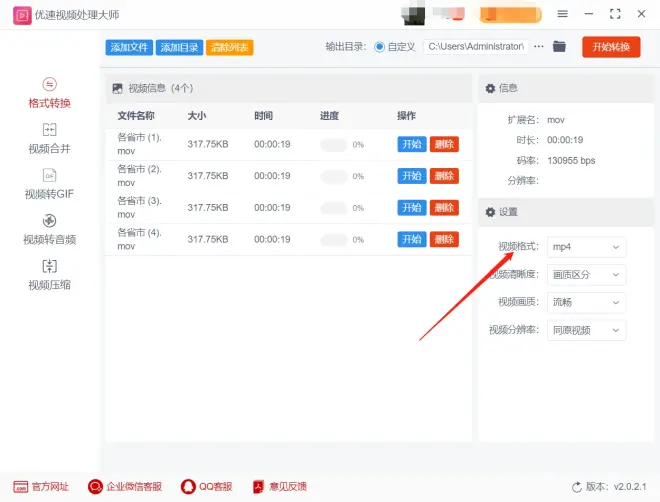Click the 设置 panel gear icon

pos(490,212)
